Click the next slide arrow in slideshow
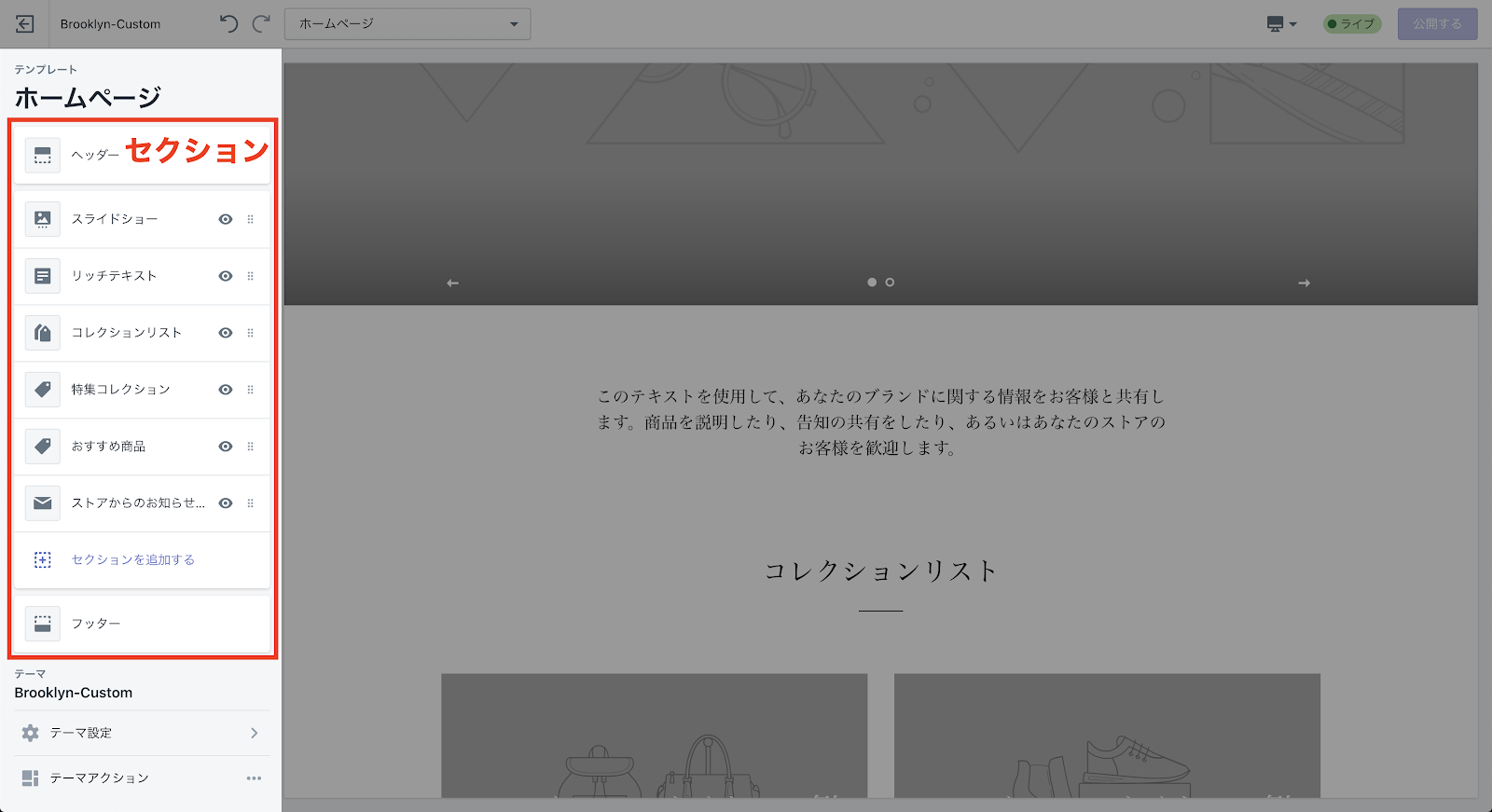The width and height of the screenshot is (1492, 812). click(1304, 282)
